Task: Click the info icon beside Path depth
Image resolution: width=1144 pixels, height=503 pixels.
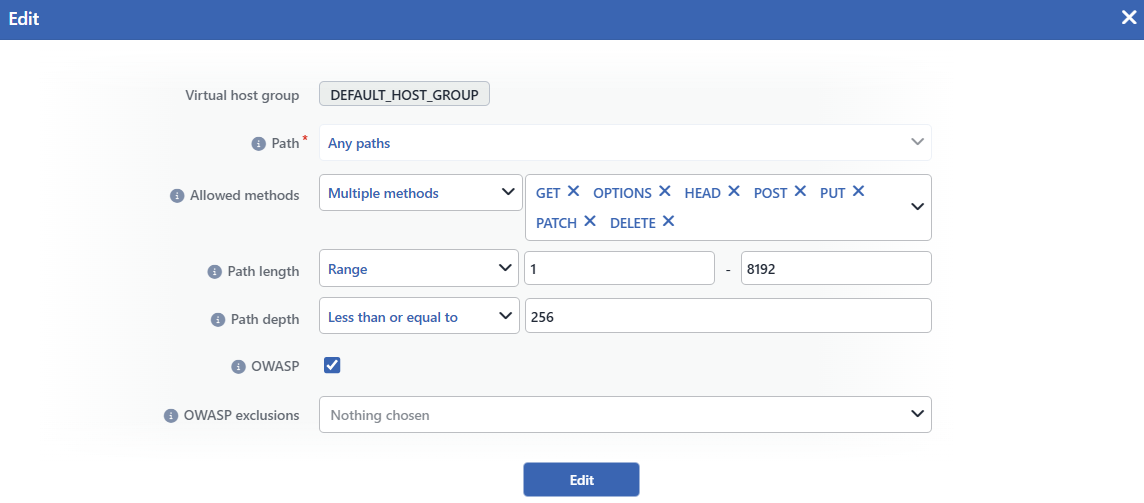Action: click(217, 320)
